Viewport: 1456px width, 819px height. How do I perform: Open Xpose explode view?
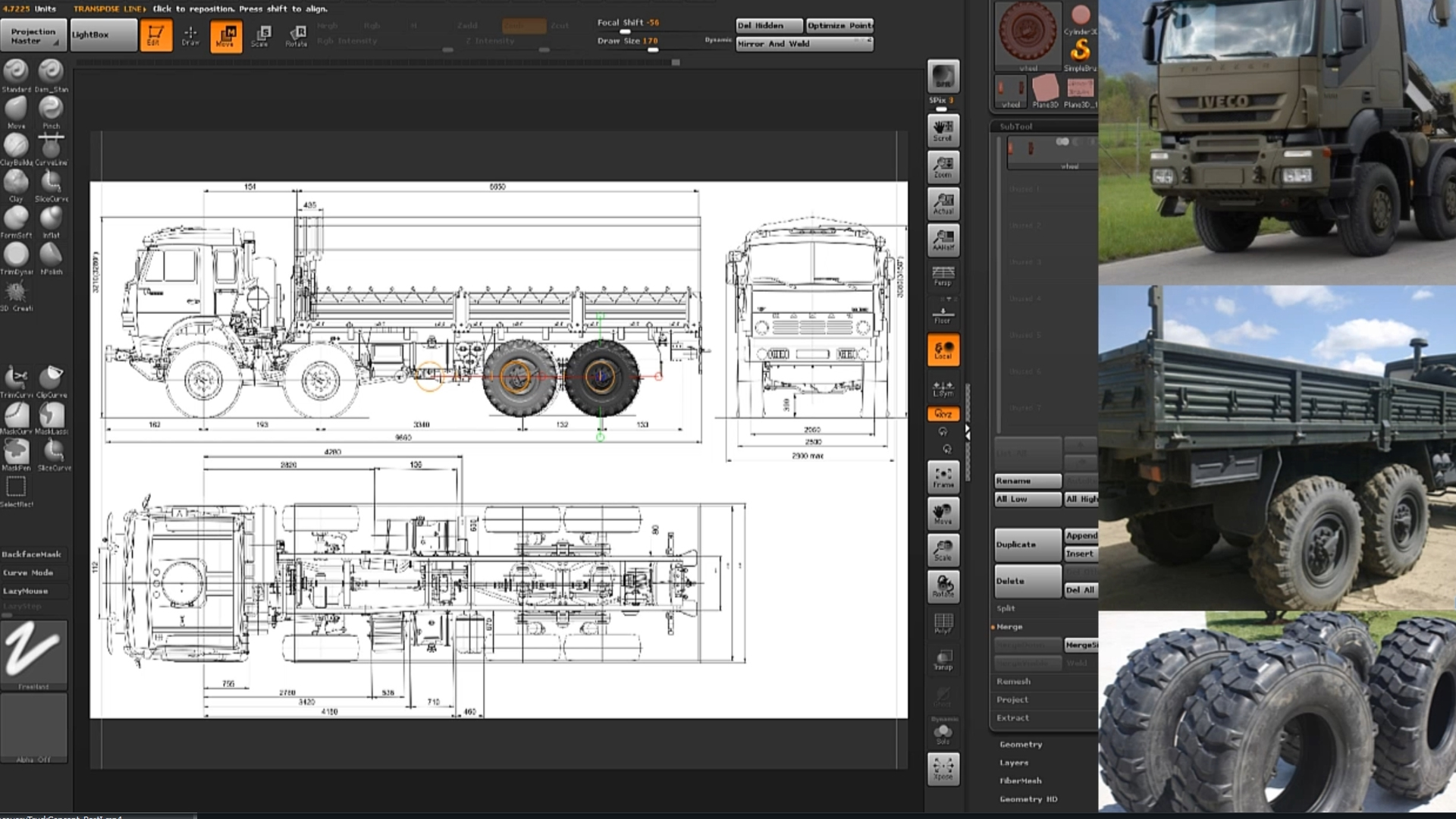click(x=943, y=768)
